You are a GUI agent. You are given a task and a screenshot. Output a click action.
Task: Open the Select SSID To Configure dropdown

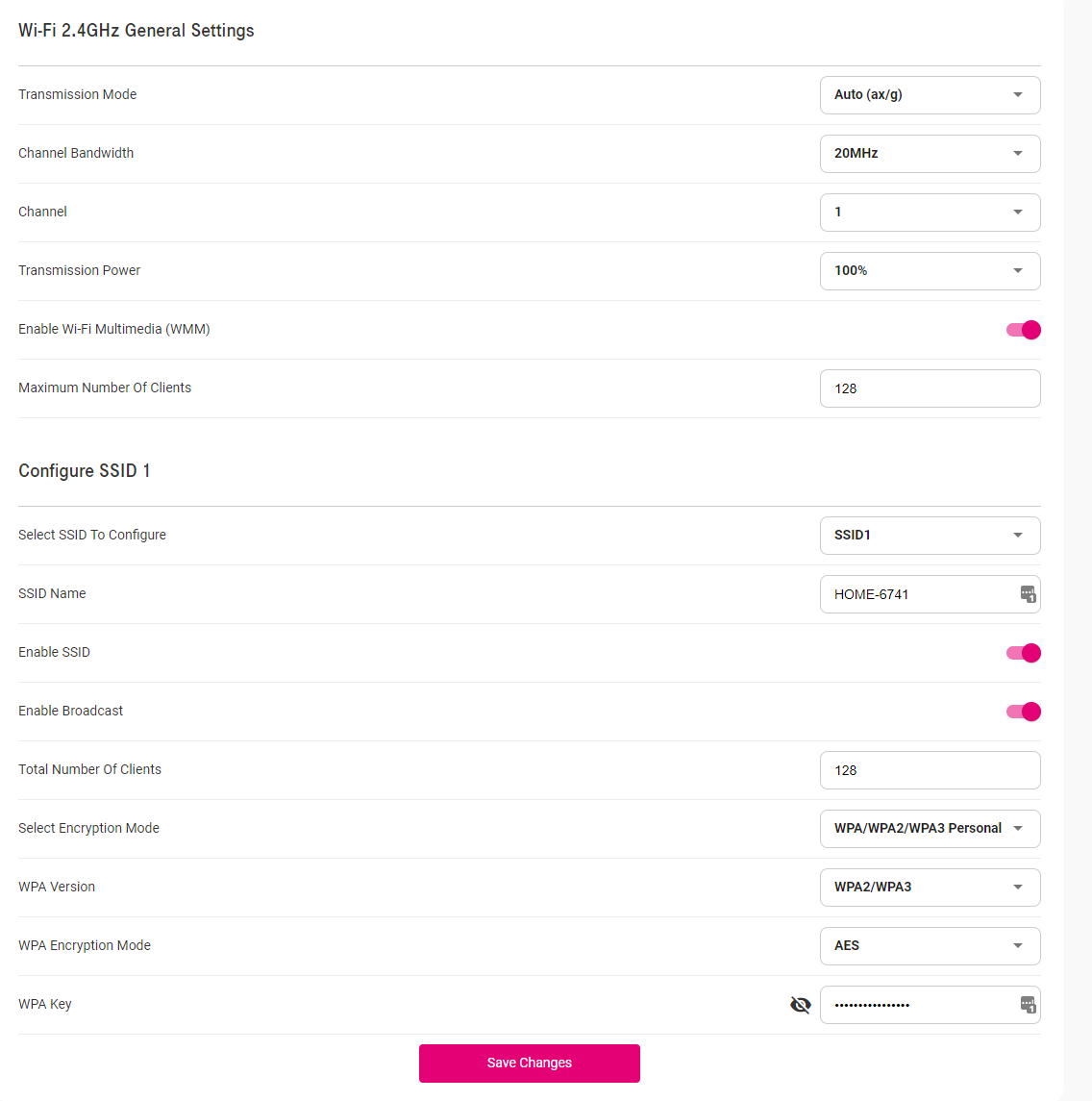(929, 535)
